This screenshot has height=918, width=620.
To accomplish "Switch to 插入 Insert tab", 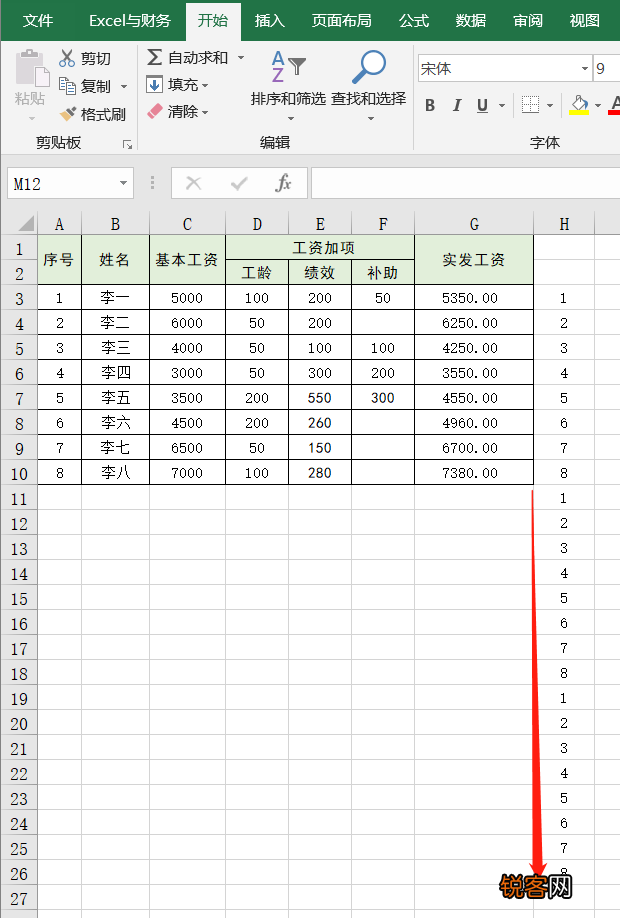I will 269,21.
